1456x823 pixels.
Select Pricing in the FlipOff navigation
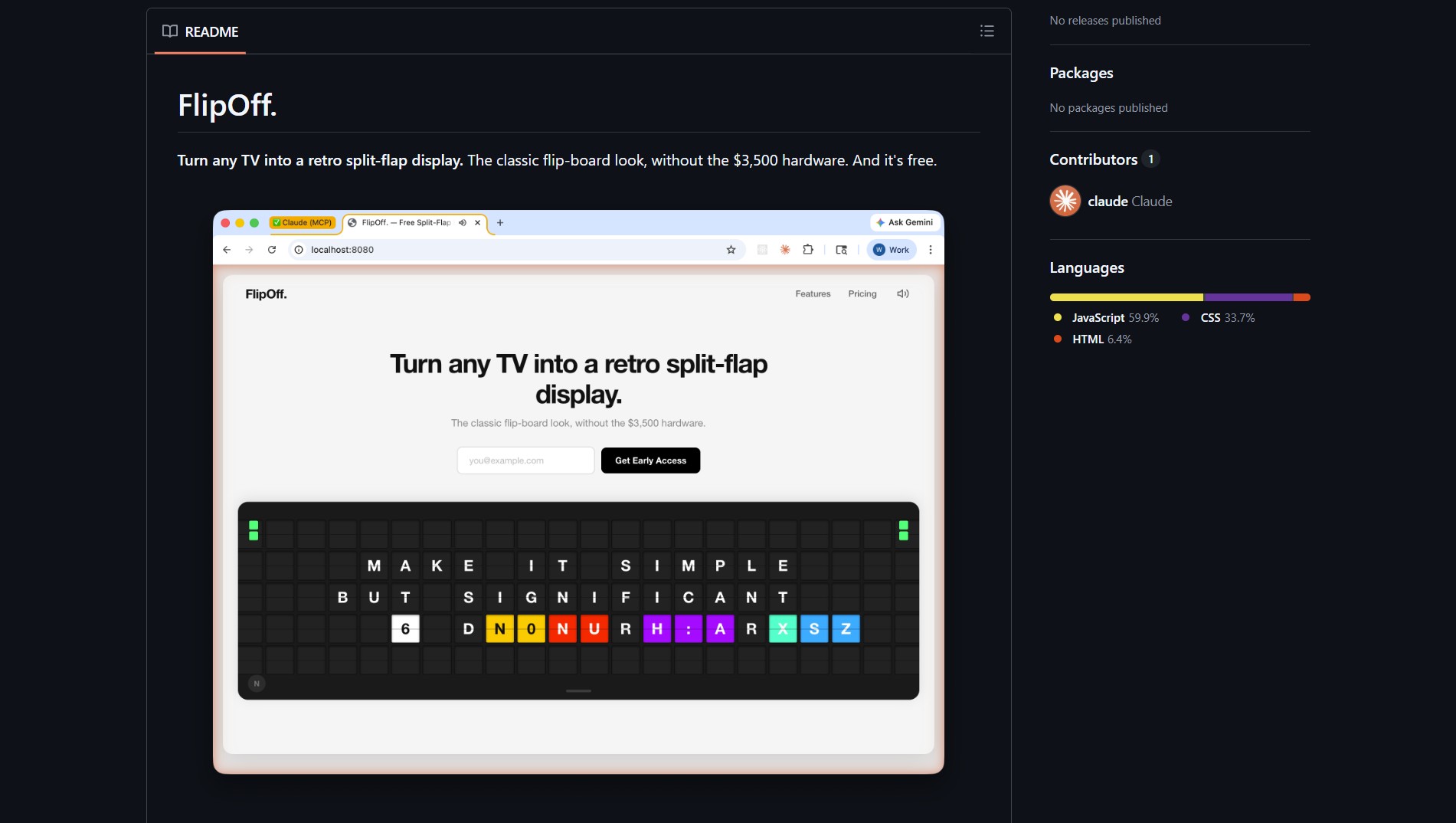(x=862, y=293)
